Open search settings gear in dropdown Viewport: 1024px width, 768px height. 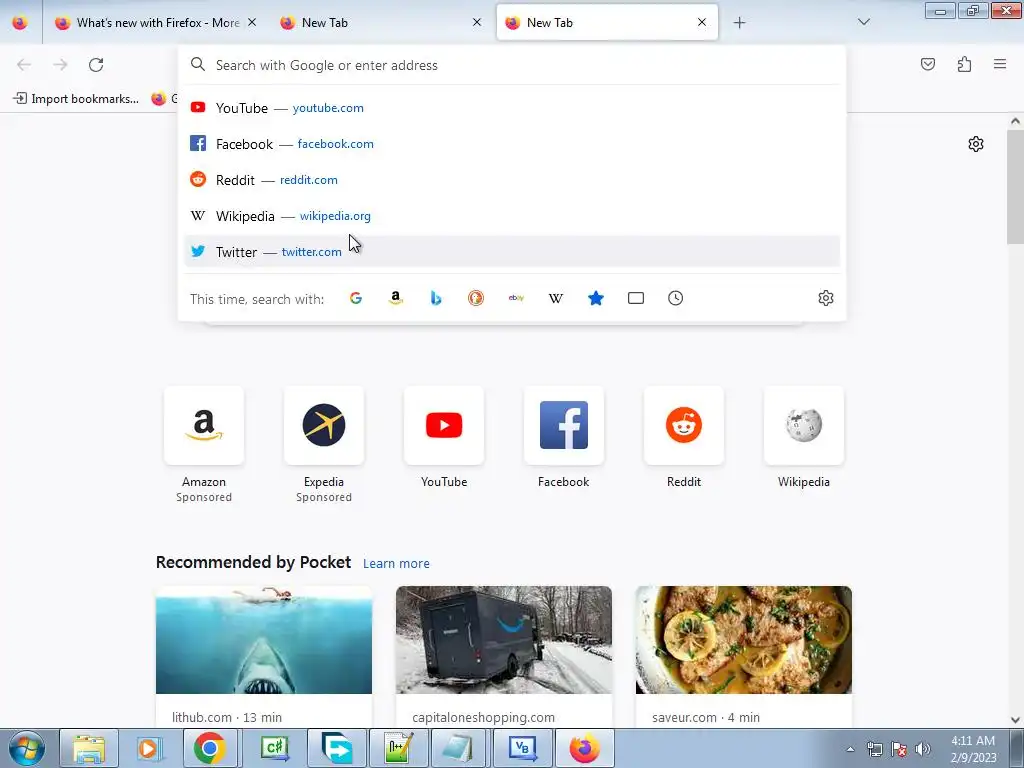point(825,298)
